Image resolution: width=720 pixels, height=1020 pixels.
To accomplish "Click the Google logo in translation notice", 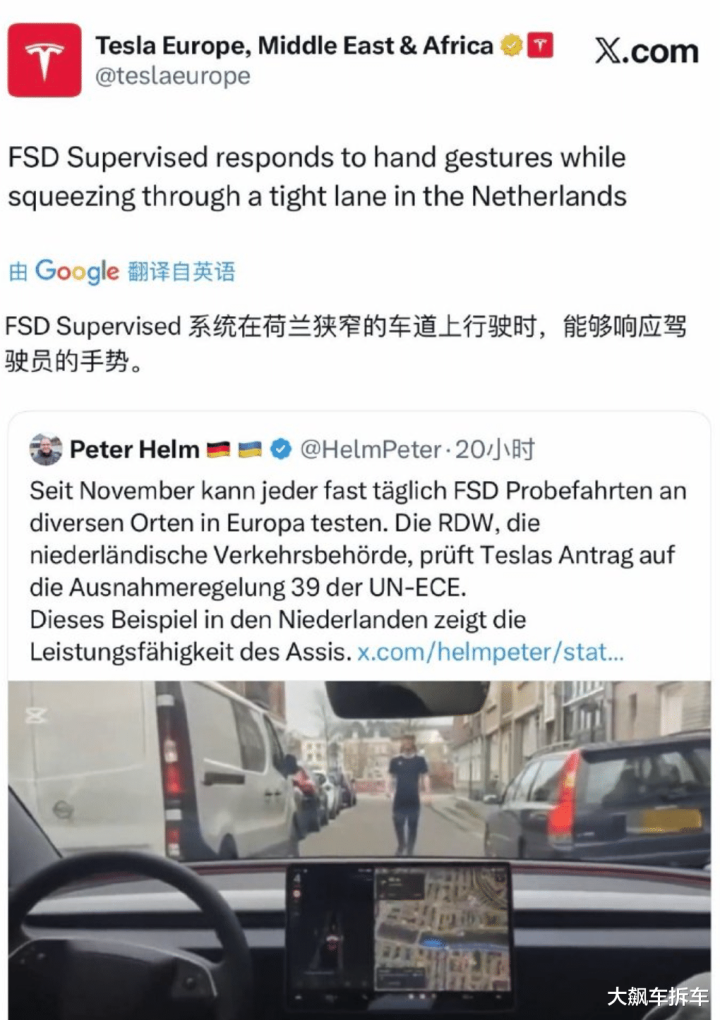I will point(77,271).
